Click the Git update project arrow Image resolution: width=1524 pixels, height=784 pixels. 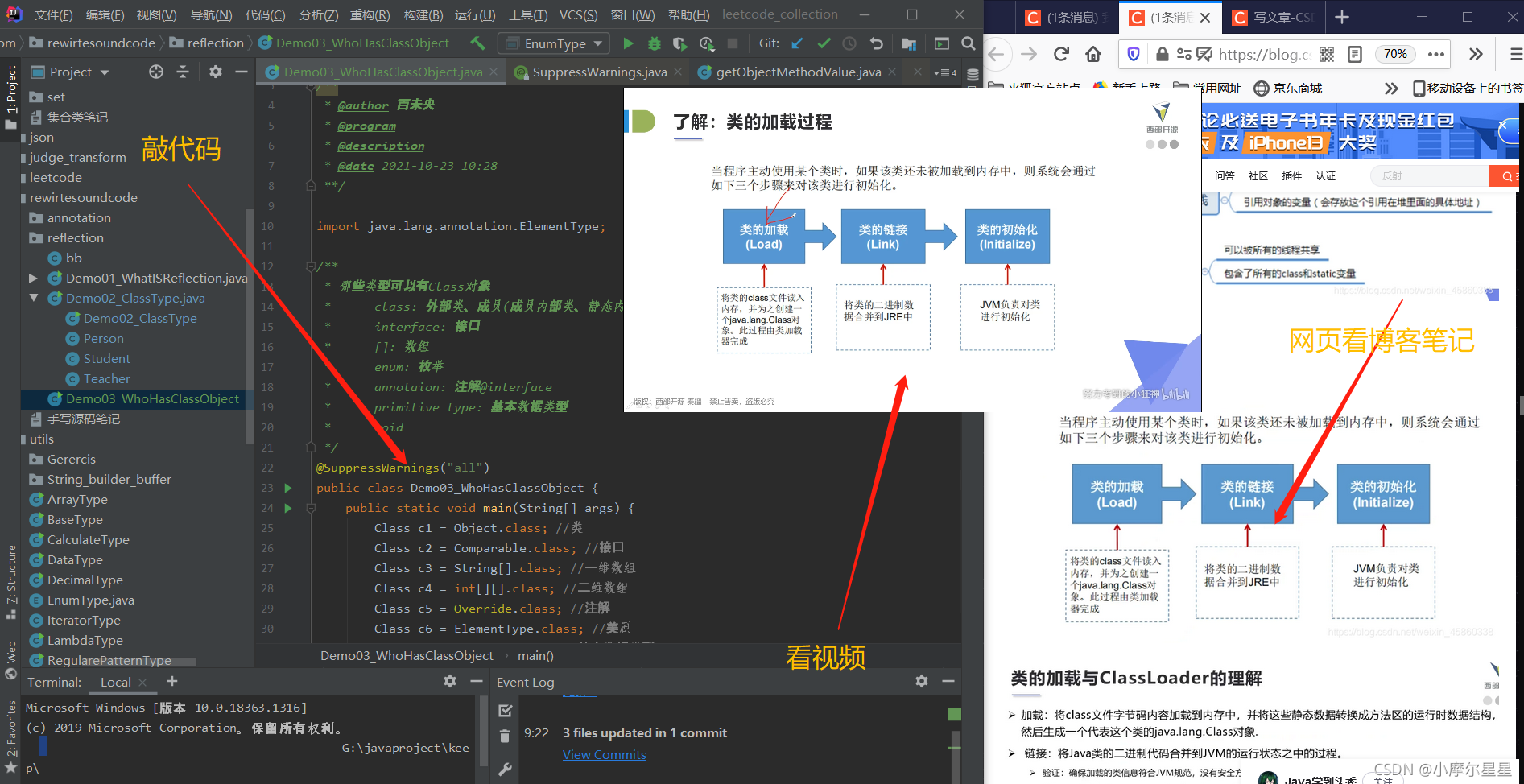click(x=797, y=43)
